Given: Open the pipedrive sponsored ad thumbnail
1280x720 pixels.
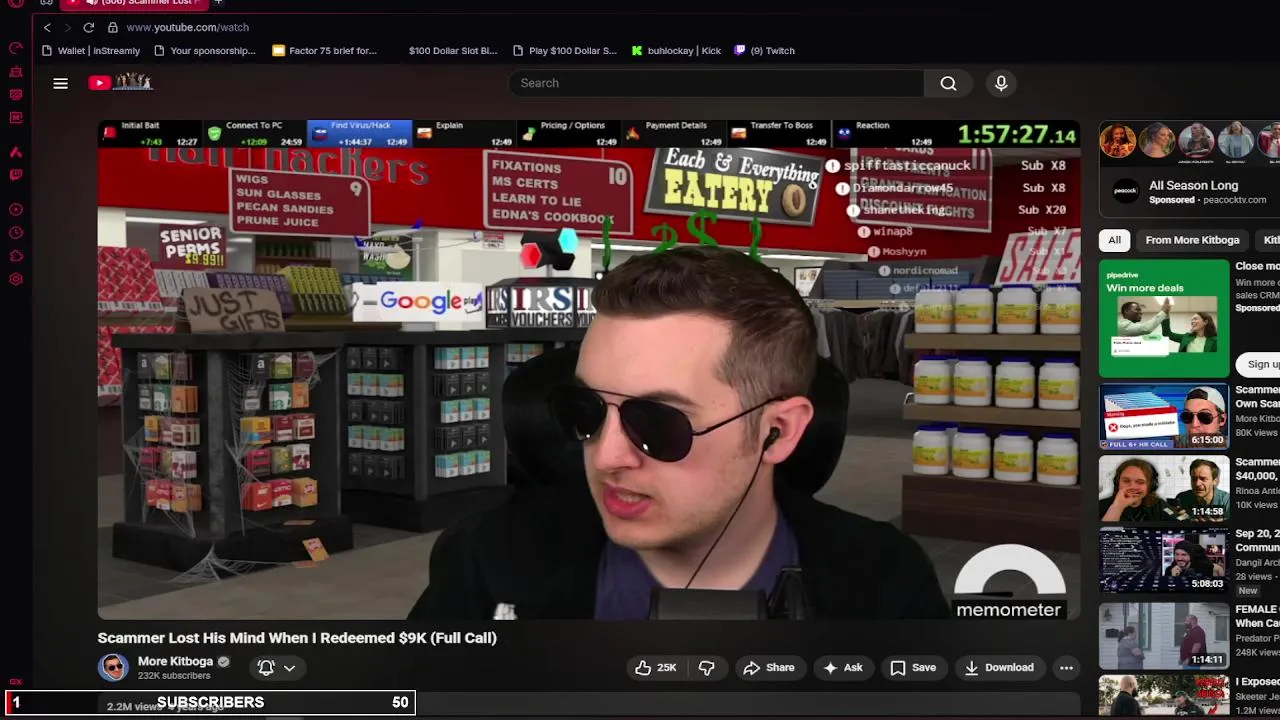Looking at the screenshot, I should click(x=1164, y=318).
